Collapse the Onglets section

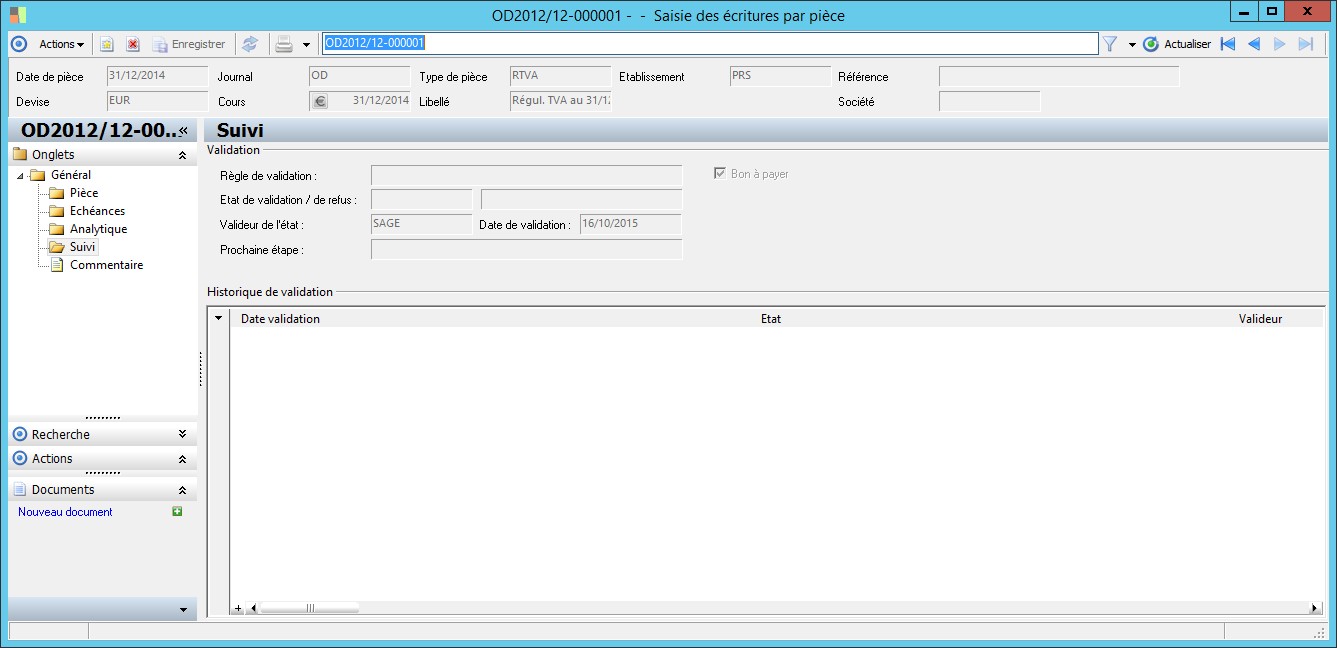pos(182,155)
